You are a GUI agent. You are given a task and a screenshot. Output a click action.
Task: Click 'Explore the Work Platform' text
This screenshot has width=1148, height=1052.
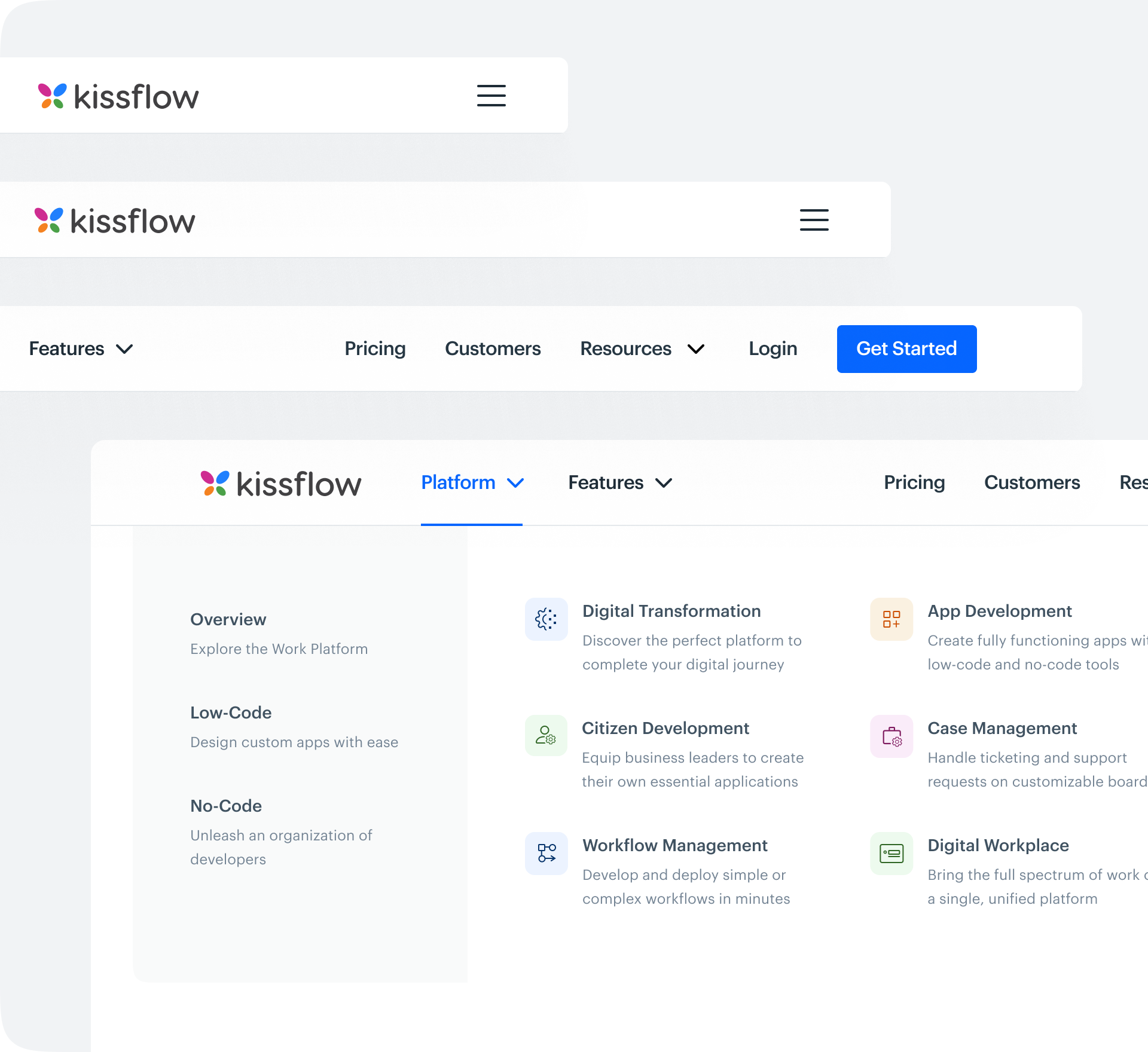[x=279, y=649]
